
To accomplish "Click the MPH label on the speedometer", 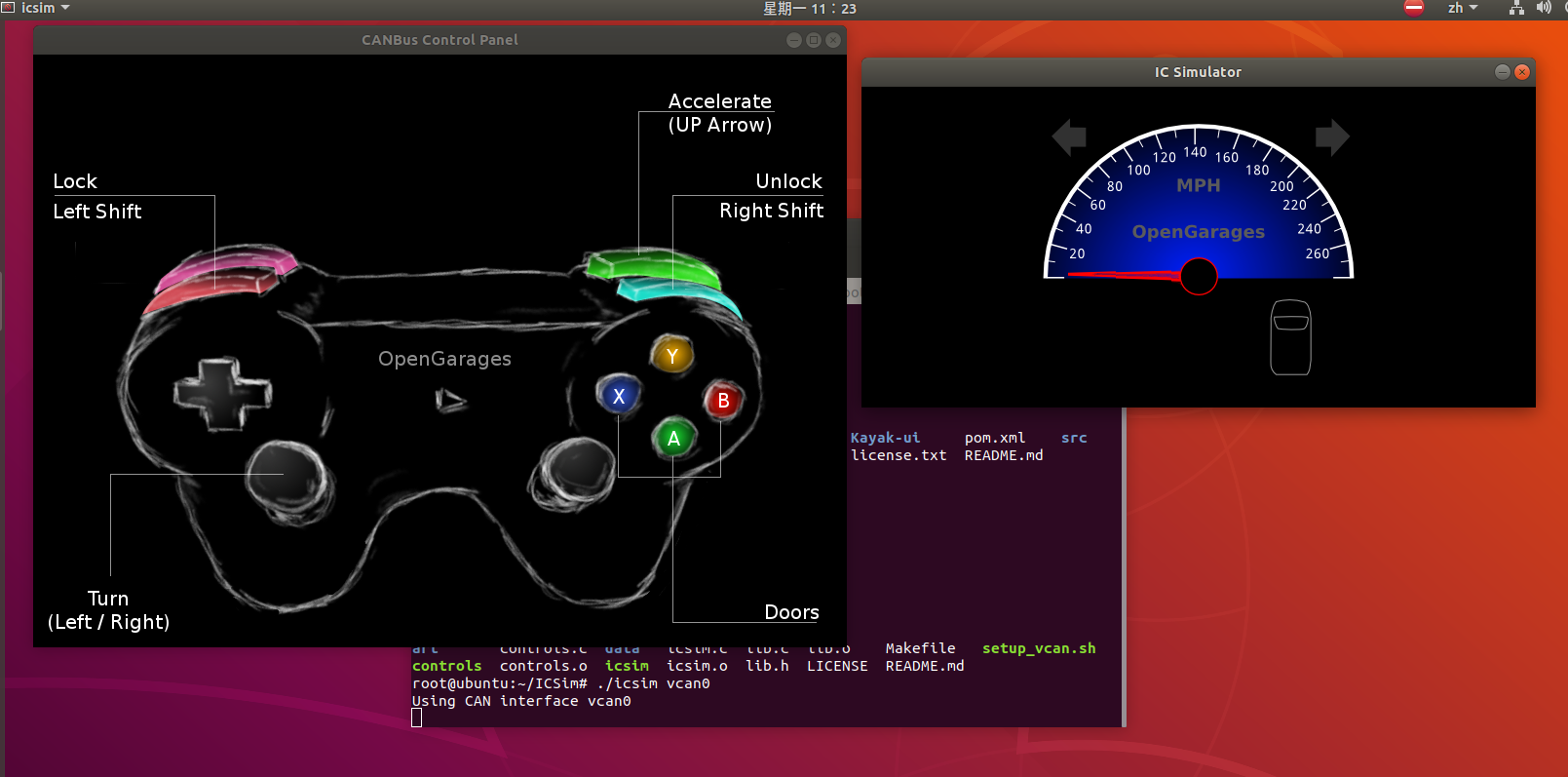I will [1199, 185].
